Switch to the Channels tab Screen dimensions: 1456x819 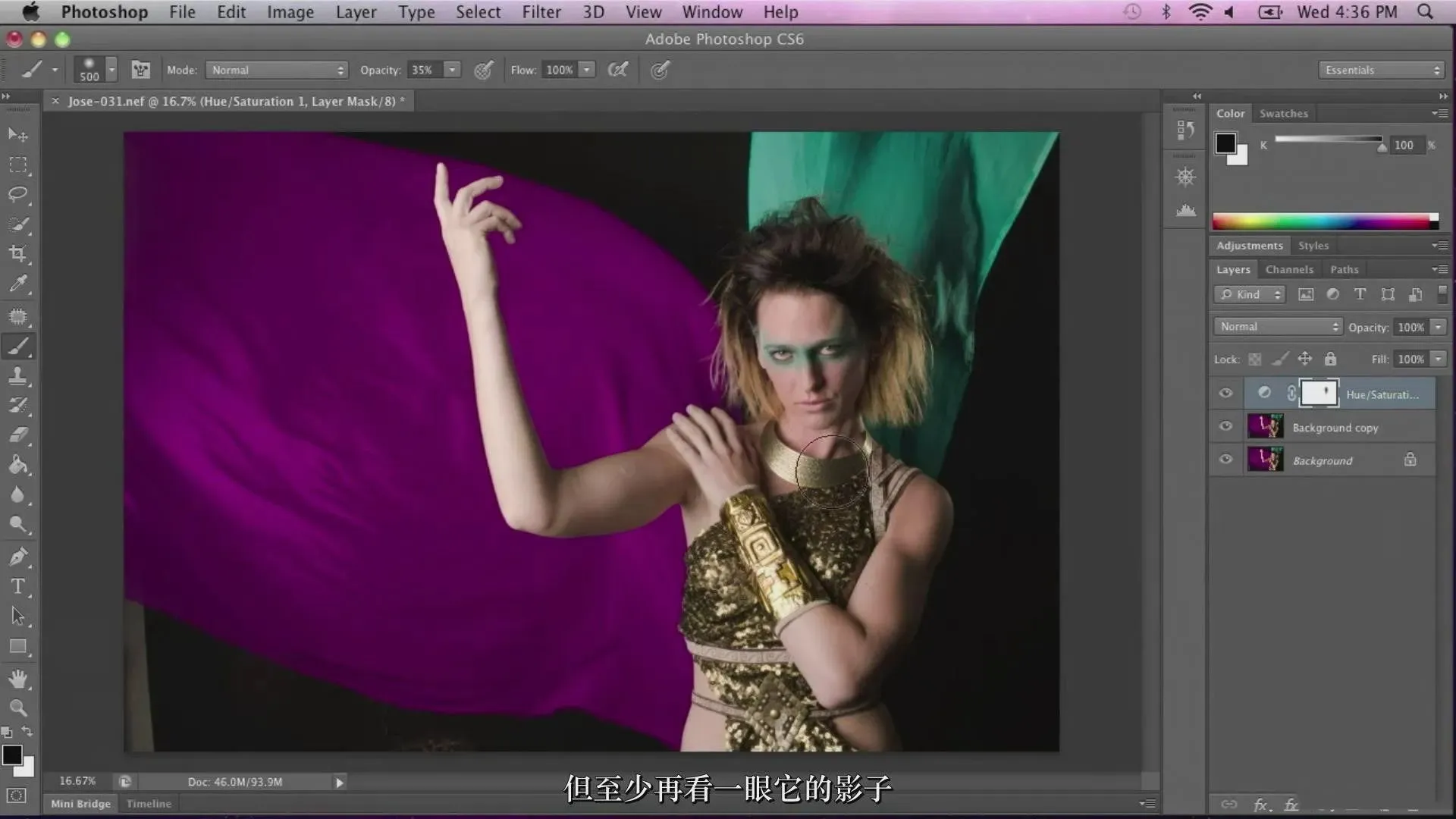coord(1288,269)
